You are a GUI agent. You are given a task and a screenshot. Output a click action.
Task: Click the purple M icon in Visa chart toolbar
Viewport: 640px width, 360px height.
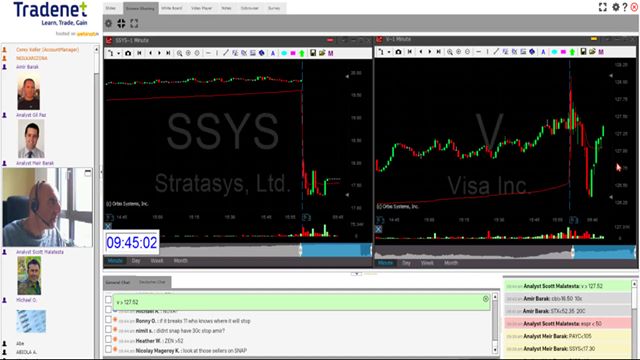pos(601,52)
